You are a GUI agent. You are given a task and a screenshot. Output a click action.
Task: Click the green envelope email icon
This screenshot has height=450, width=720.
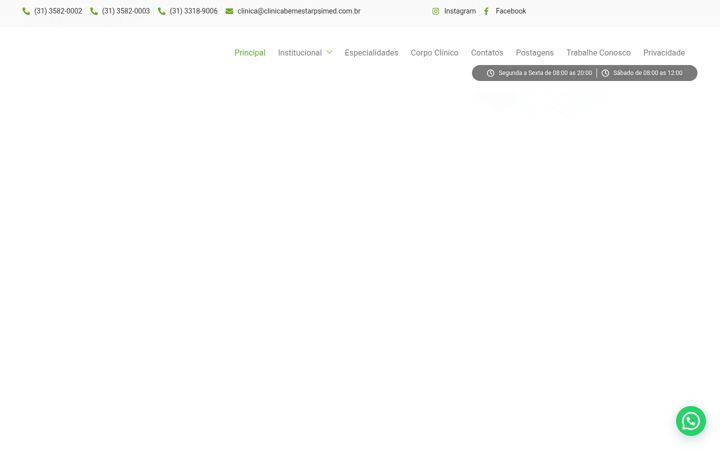point(229,11)
